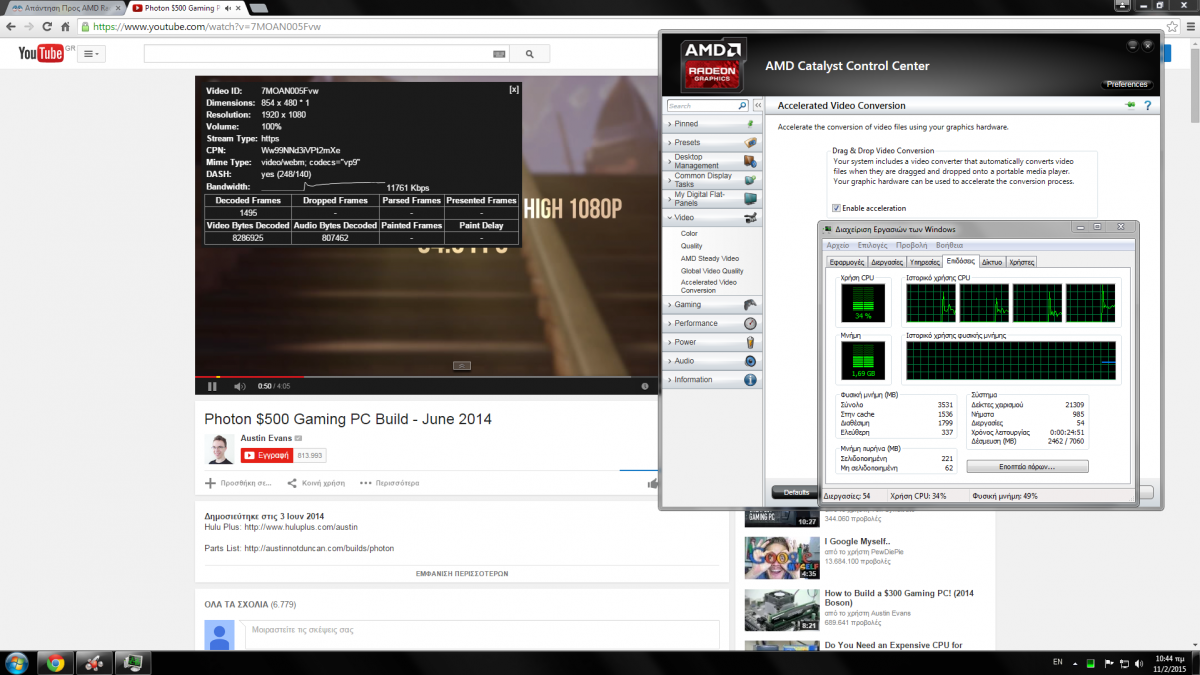Open the Austin Evans channel name link
Image resolution: width=1200 pixels, height=675 pixels.
click(265, 438)
